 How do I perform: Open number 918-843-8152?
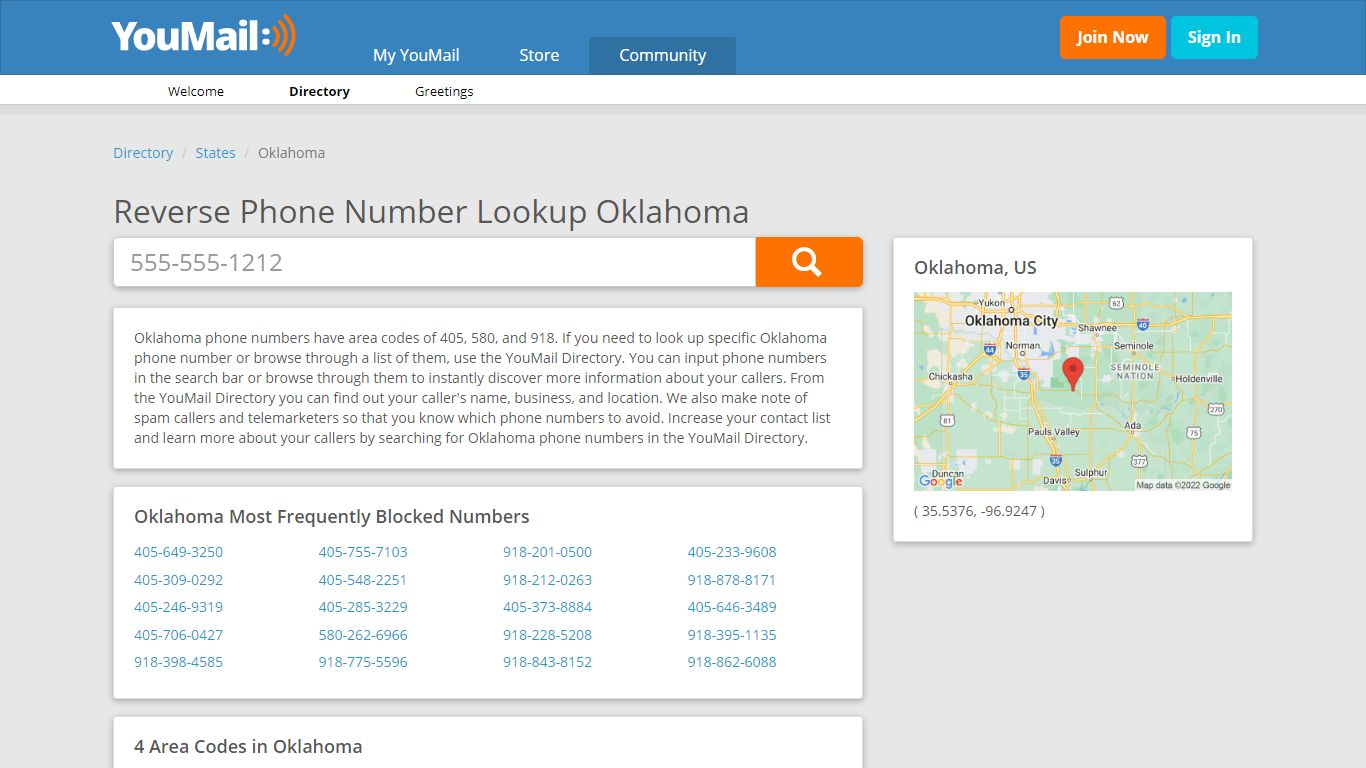point(547,662)
